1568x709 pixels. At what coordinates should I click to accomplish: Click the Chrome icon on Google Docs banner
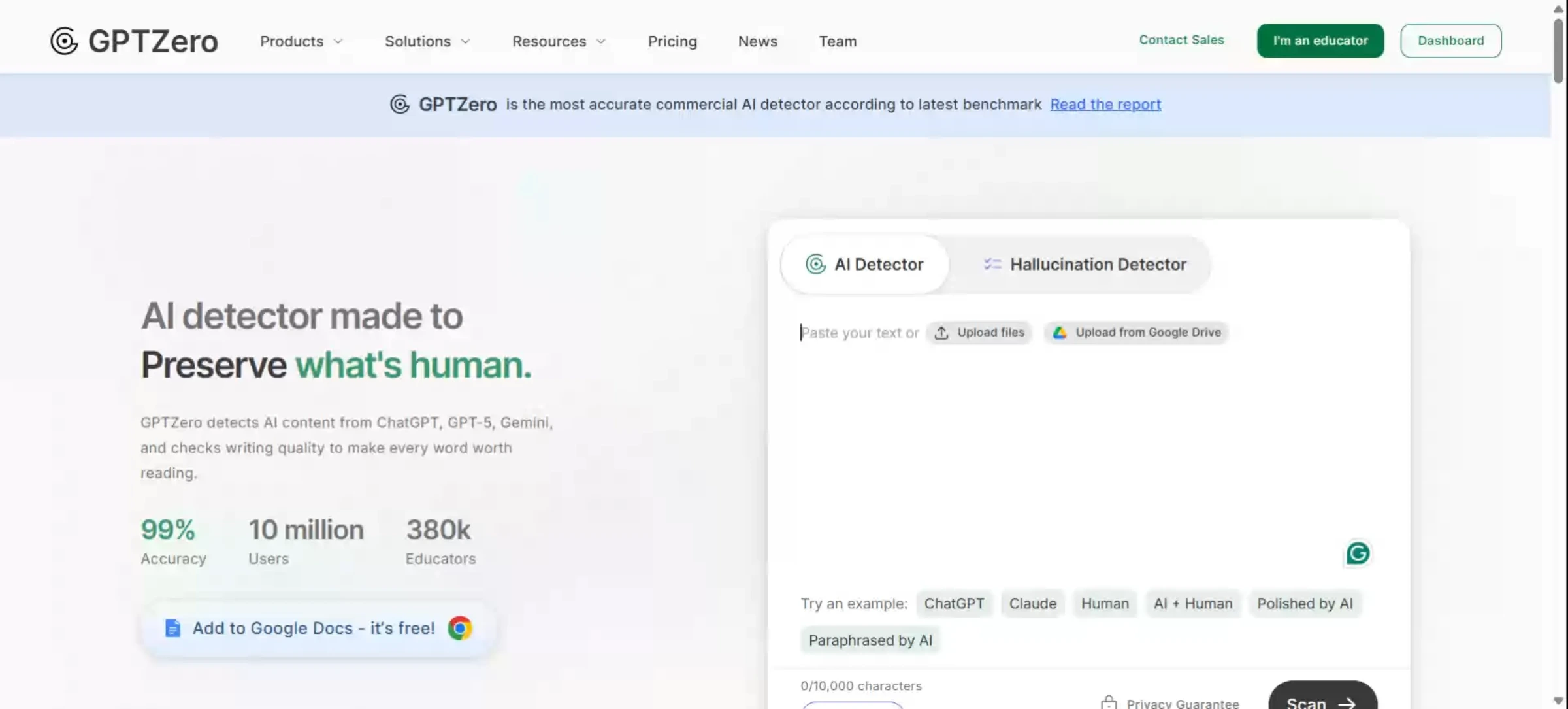point(460,628)
